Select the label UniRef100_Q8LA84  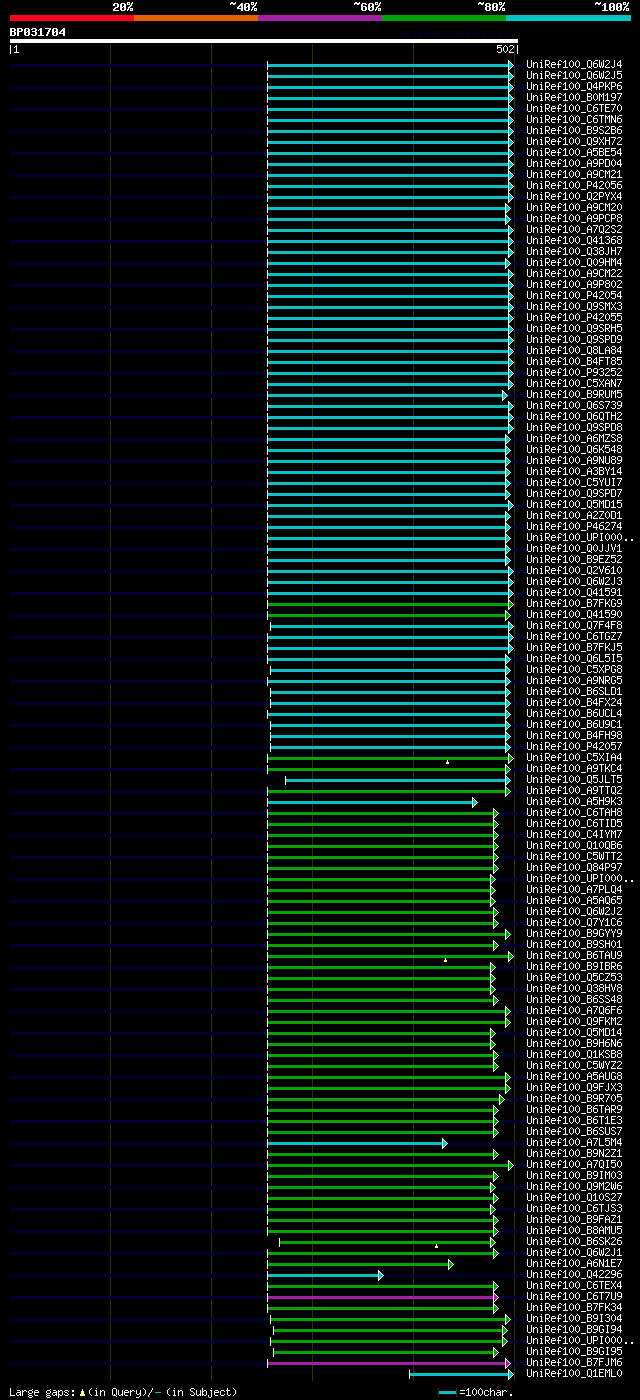pos(574,350)
